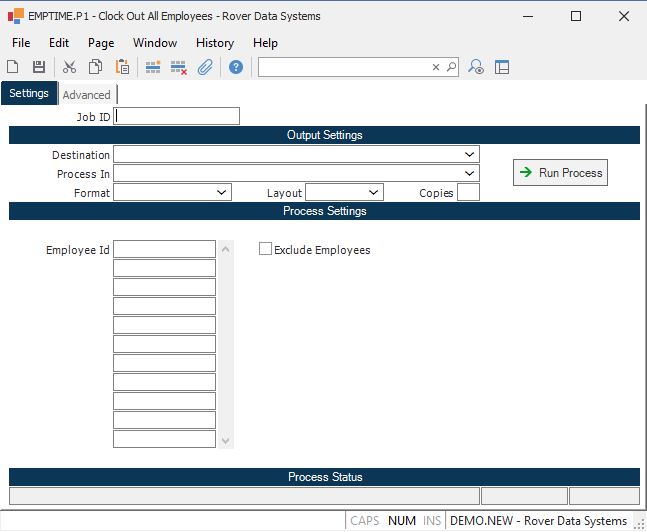Click the Insert row icon
Viewport: 647px width, 532px height.
153,67
